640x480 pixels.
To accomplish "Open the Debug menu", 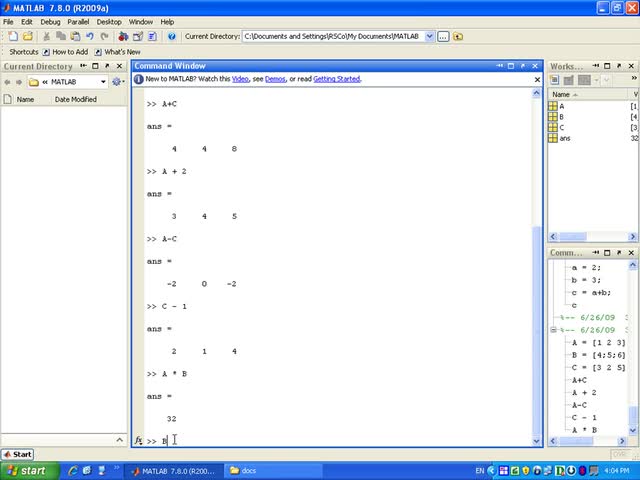I will pyautogui.click(x=50, y=22).
